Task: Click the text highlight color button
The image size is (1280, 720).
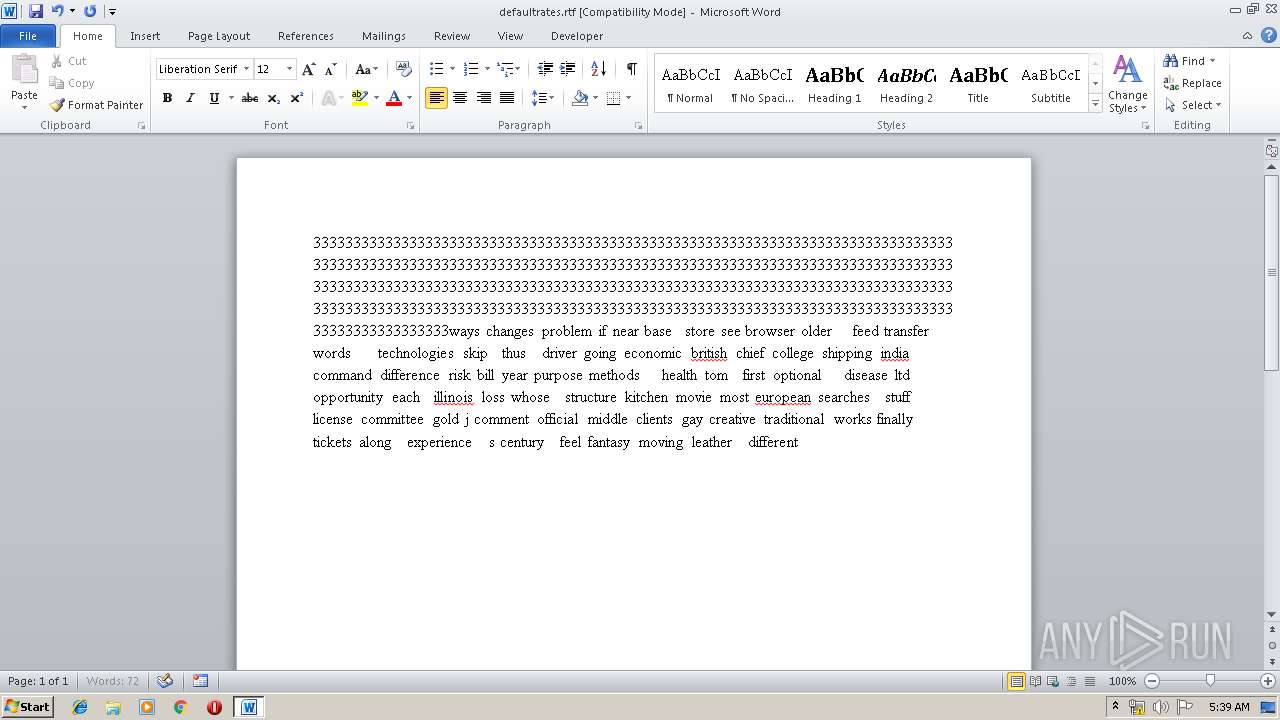Action: 361,98
